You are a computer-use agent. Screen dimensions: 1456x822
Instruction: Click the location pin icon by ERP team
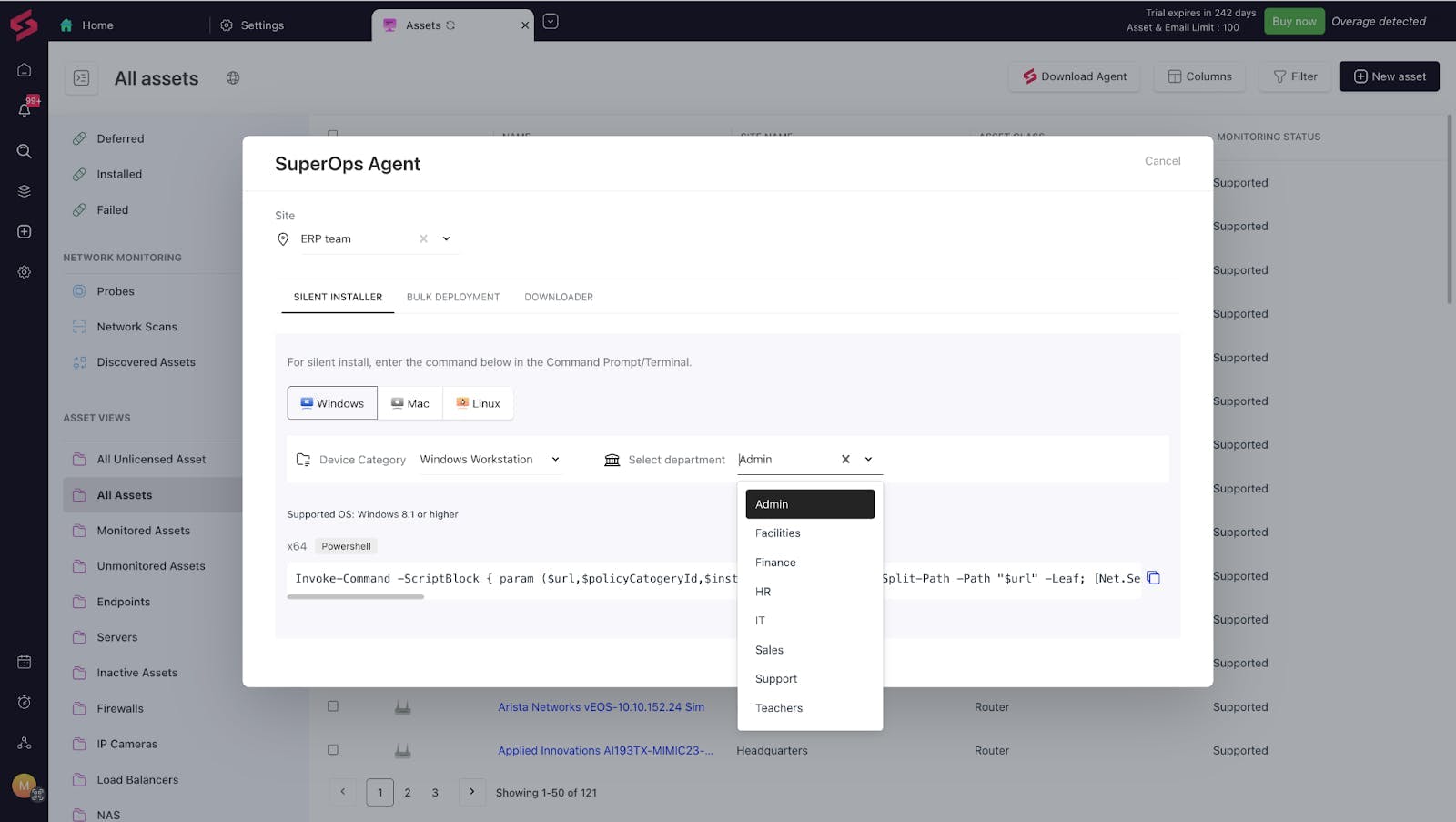[283, 238]
